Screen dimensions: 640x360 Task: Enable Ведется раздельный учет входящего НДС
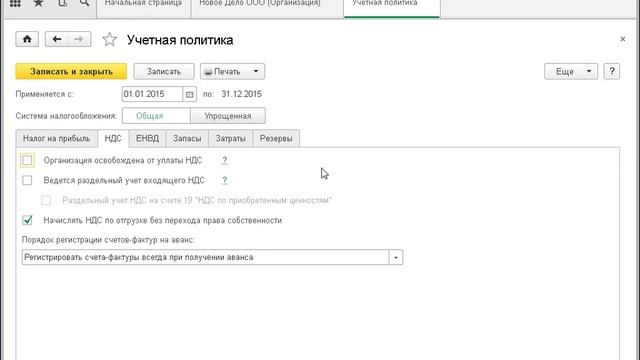click(27, 180)
